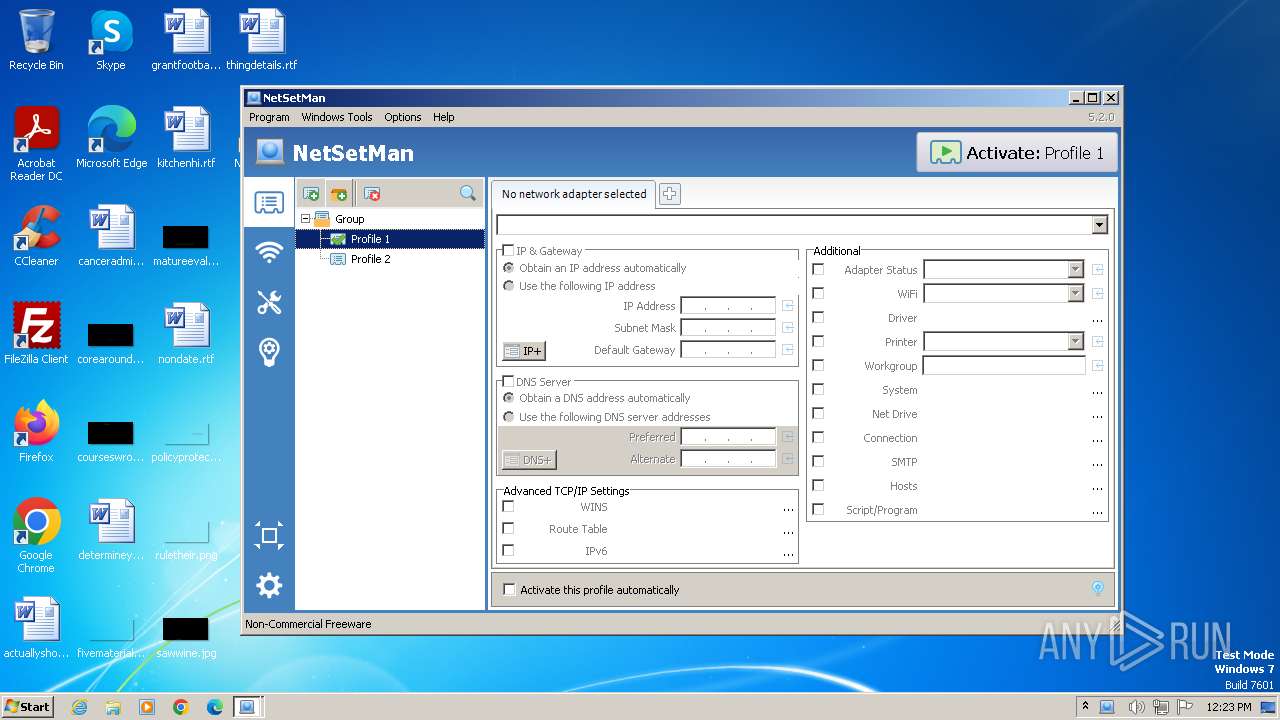This screenshot has width=1280, height=720.
Task: Get current Printer via arrow icon
Action: point(1097,342)
